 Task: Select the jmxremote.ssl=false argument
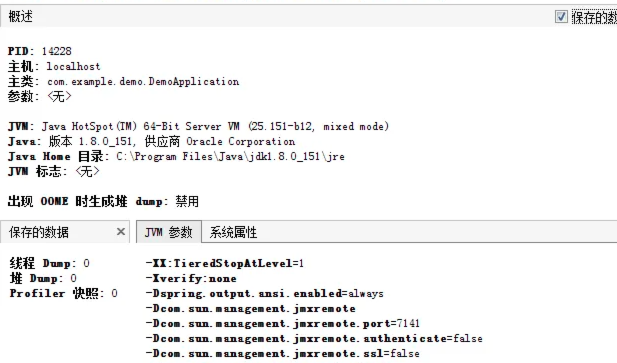tap(283, 353)
